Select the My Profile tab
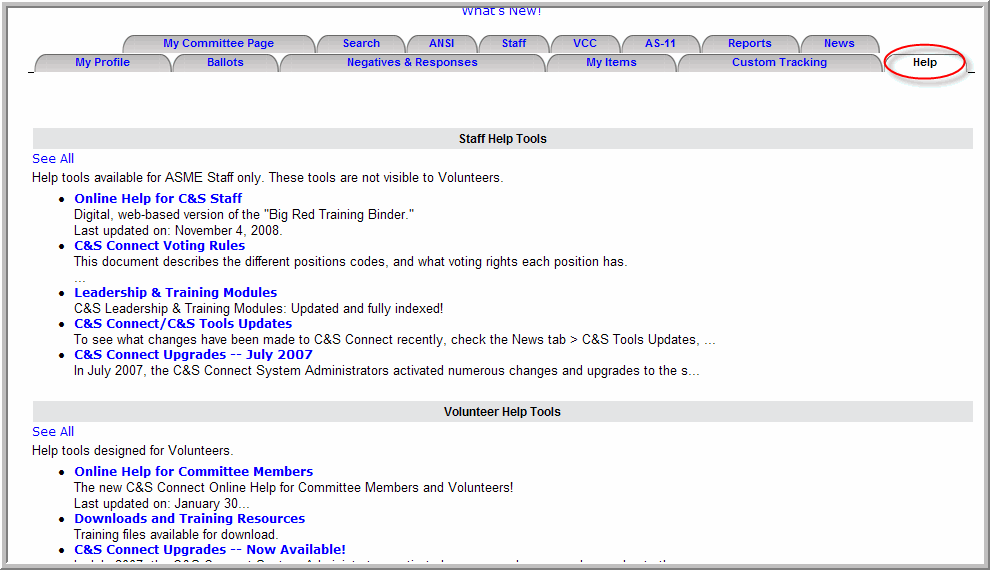The width and height of the screenshot is (990, 570). pyautogui.click(x=102, y=62)
